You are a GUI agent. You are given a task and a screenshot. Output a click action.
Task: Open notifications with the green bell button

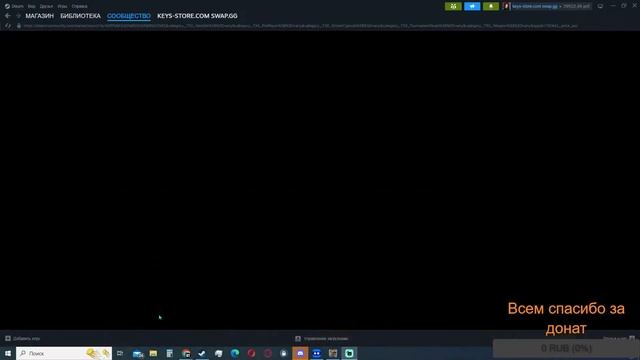coord(491,6)
